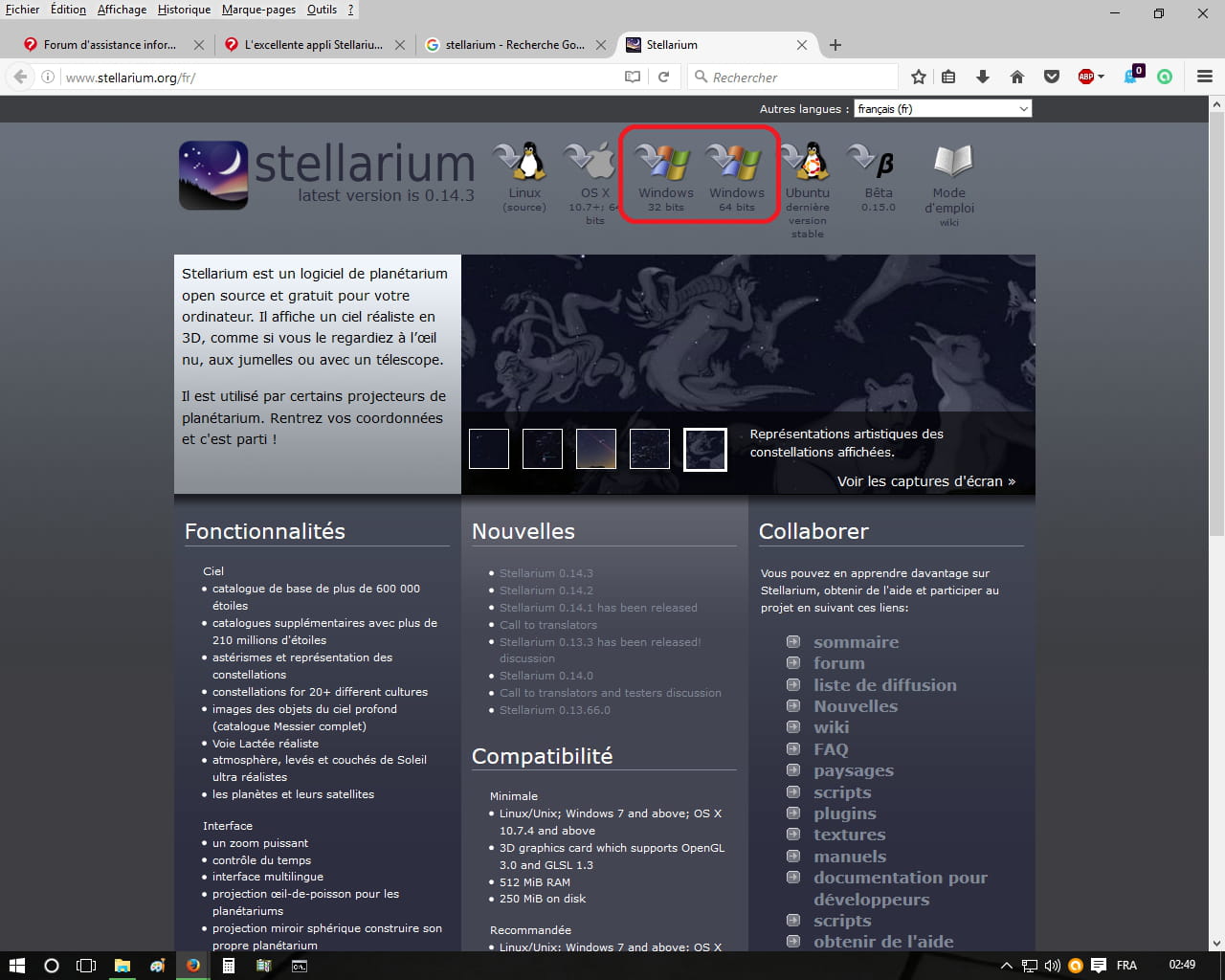
Task: Open the Stellarium 0.14.3 news link
Action: [546, 573]
